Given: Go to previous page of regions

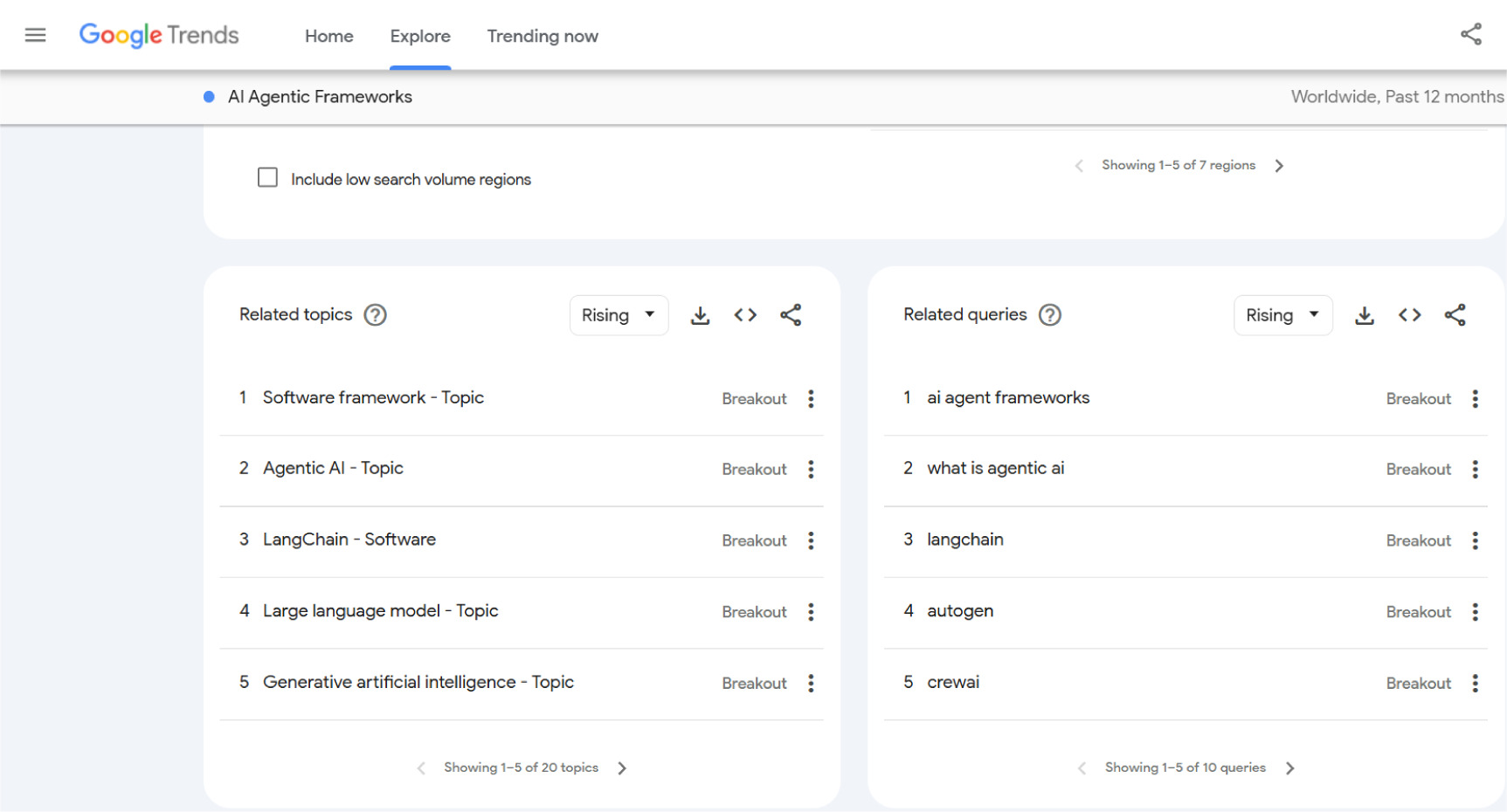Looking at the screenshot, I should click(1079, 166).
